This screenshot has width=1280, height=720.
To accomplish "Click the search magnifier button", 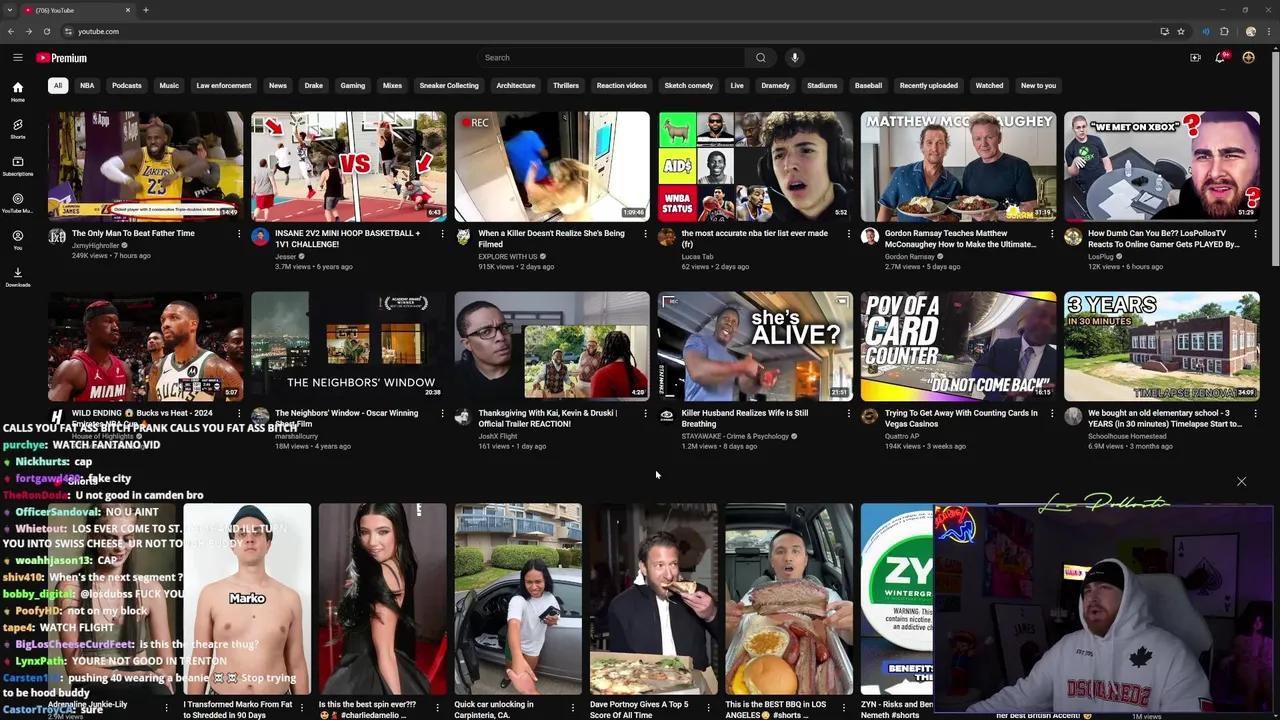I will pos(761,58).
